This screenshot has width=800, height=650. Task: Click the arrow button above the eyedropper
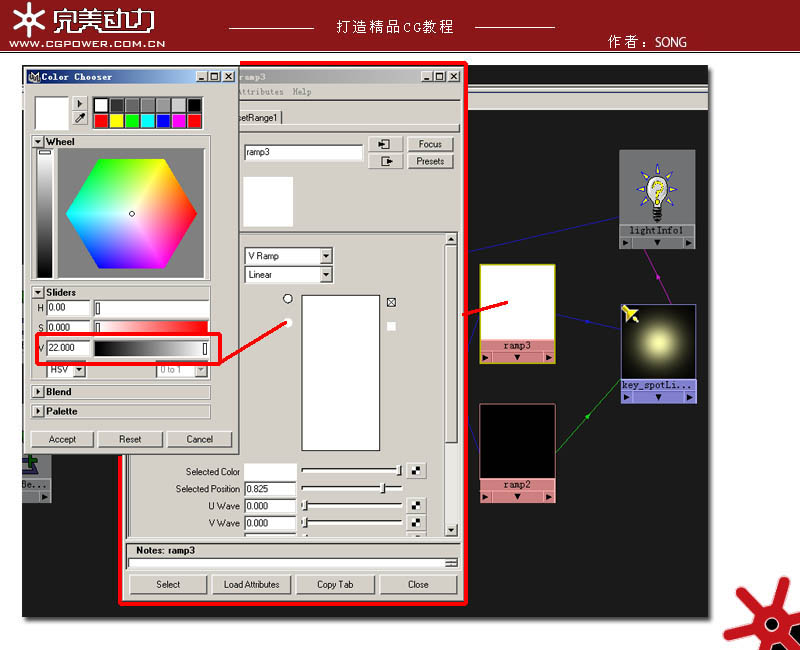(80, 104)
